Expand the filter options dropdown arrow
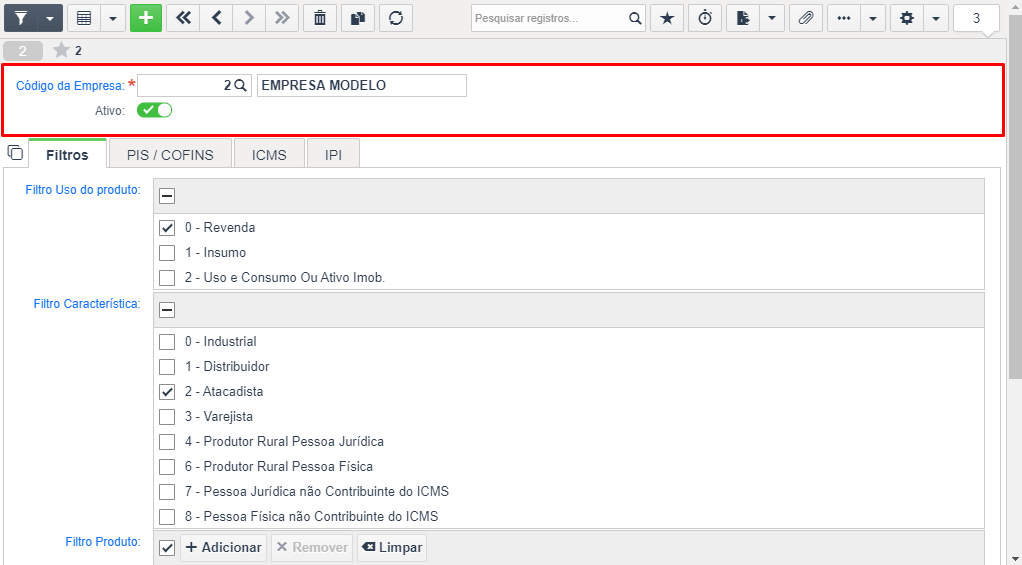Image resolution: width=1022 pixels, height=565 pixels. (x=50, y=18)
